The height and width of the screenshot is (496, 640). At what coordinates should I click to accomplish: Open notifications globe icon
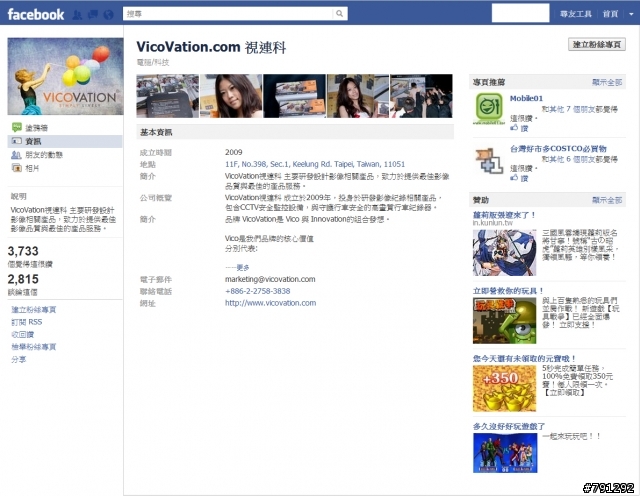108,15
